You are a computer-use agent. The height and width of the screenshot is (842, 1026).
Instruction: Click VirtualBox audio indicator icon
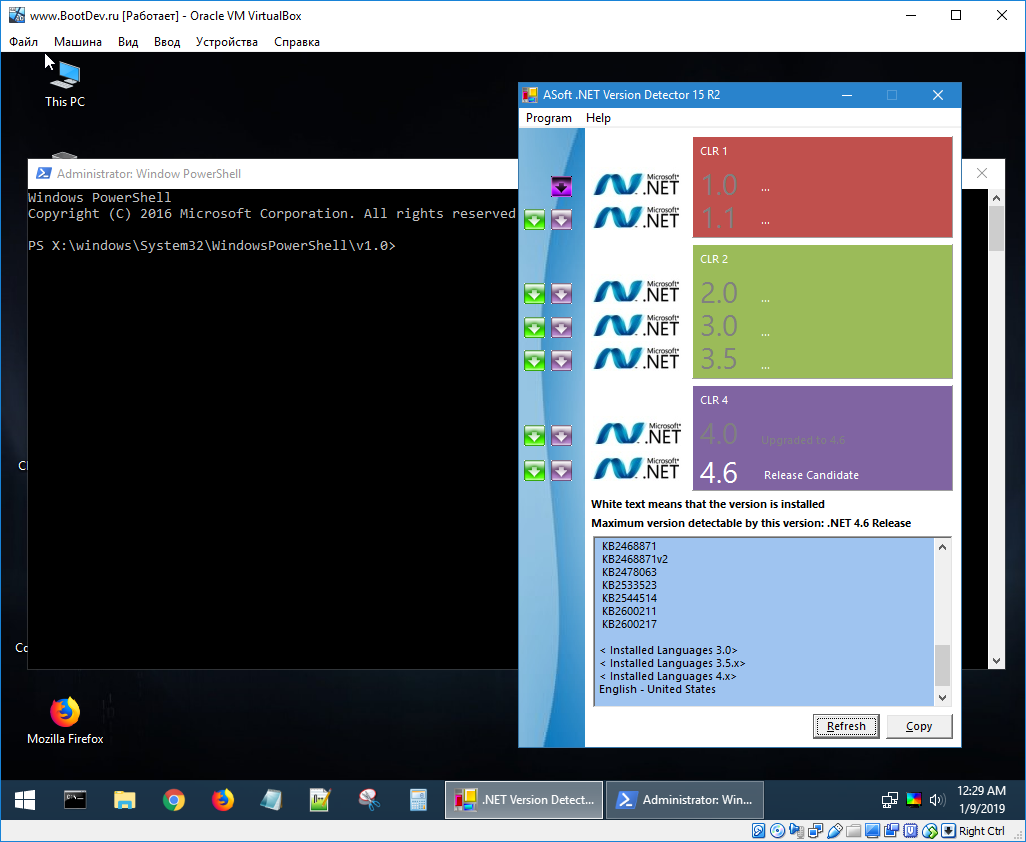[x=796, y=831]
